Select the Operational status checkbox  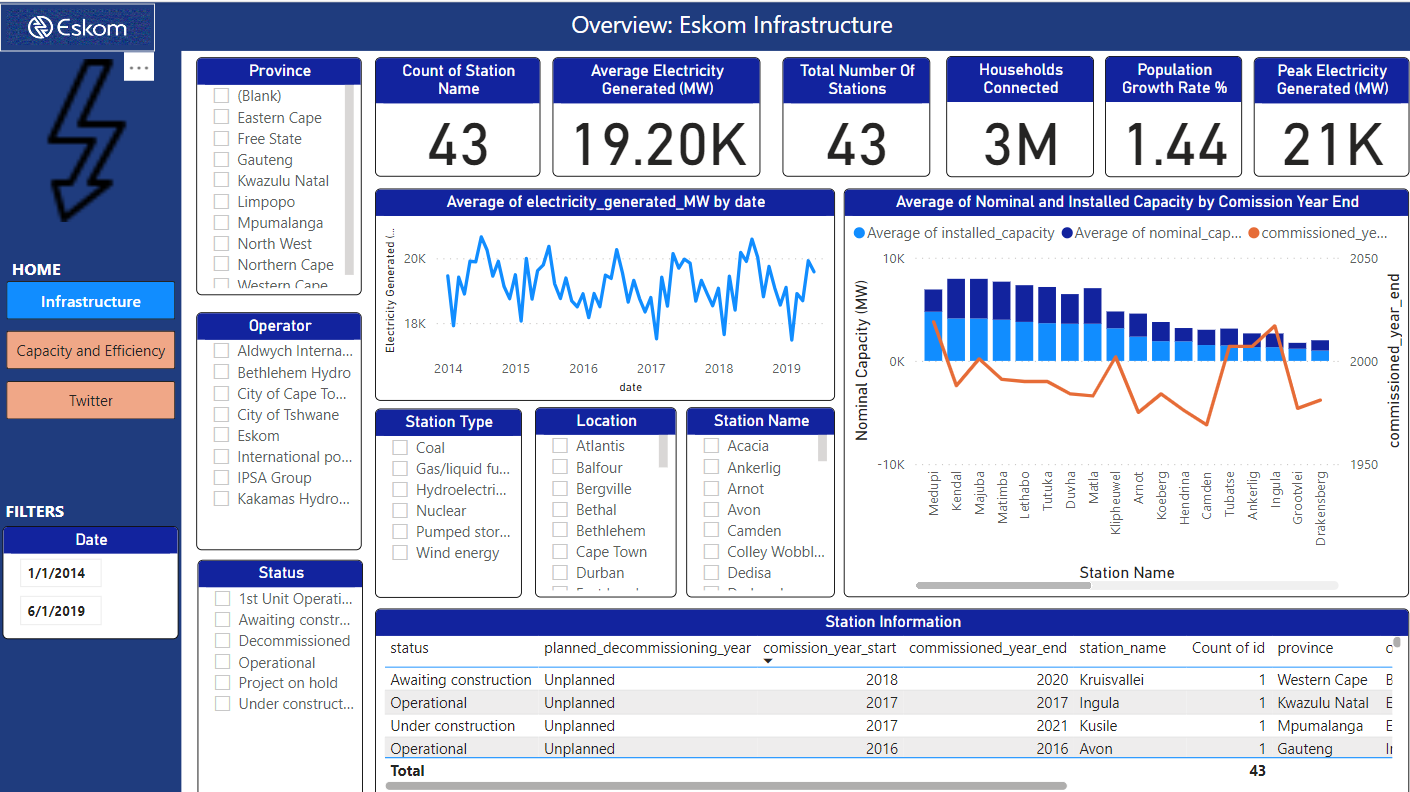pyautogui.click(x=222, y=662)
